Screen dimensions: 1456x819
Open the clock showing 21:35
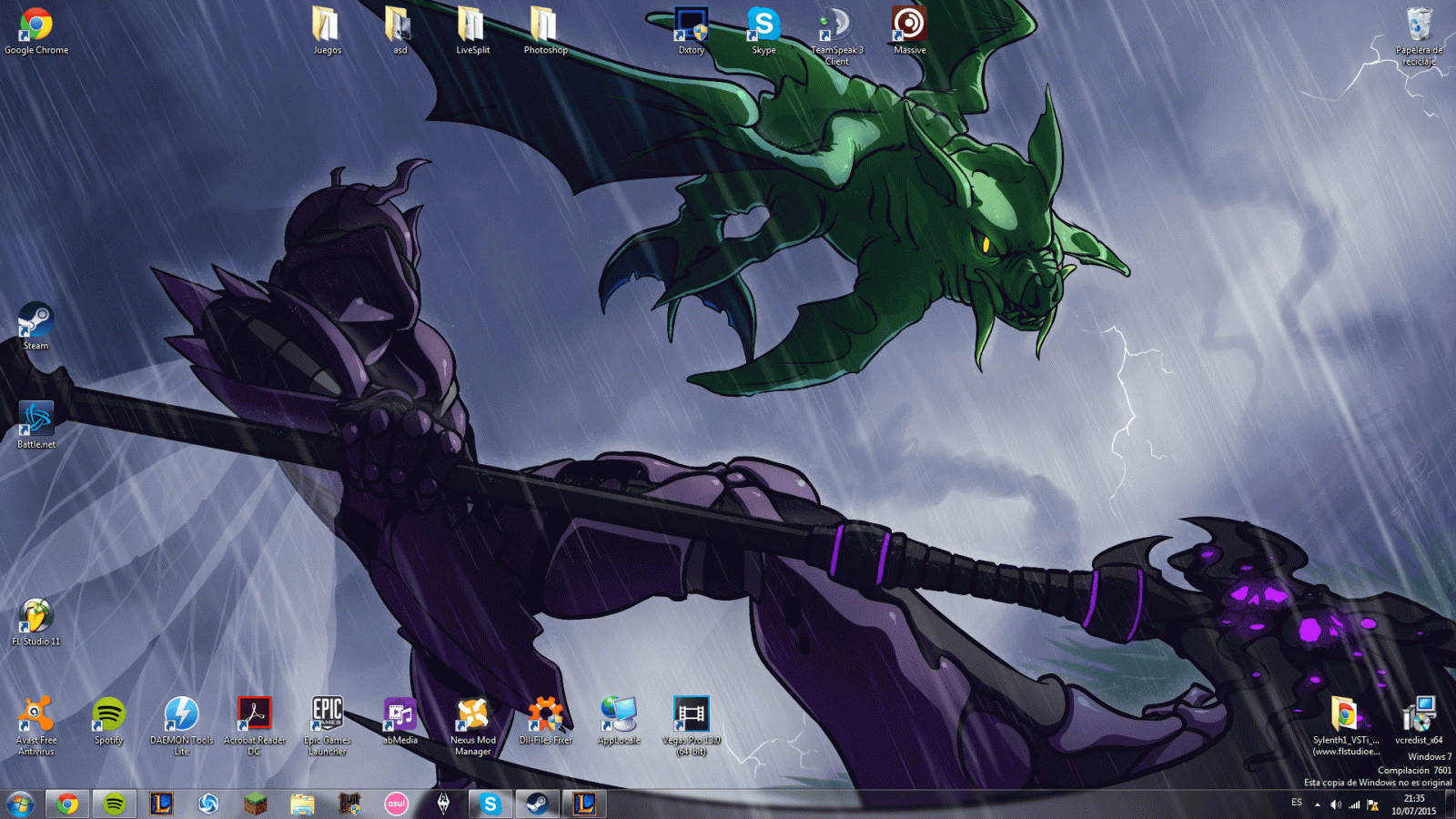click(x=1413, y=804)
